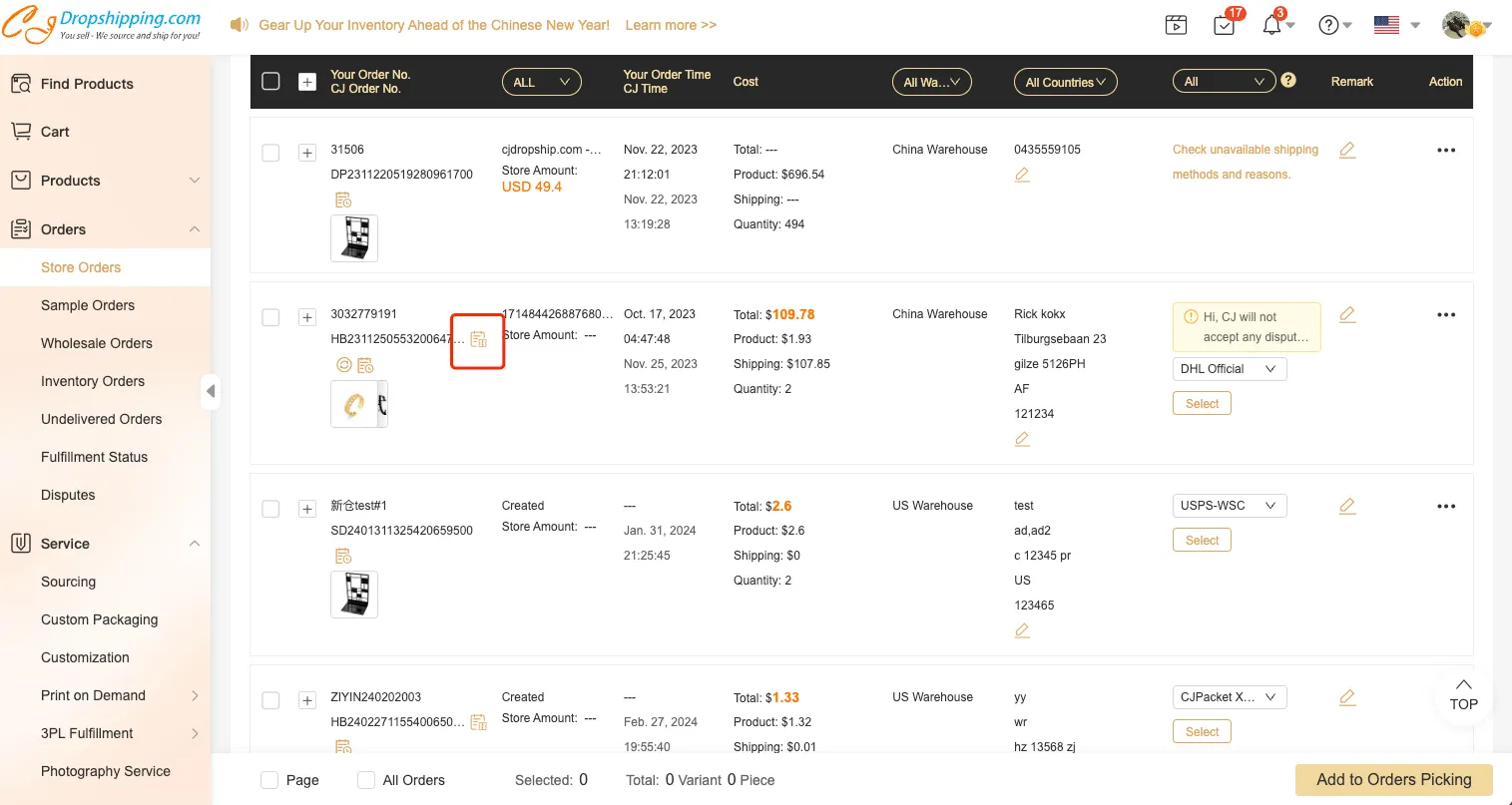Follow the Learn more announcement link
Viewport: 1512px width, 805px height.
(671, 25)
